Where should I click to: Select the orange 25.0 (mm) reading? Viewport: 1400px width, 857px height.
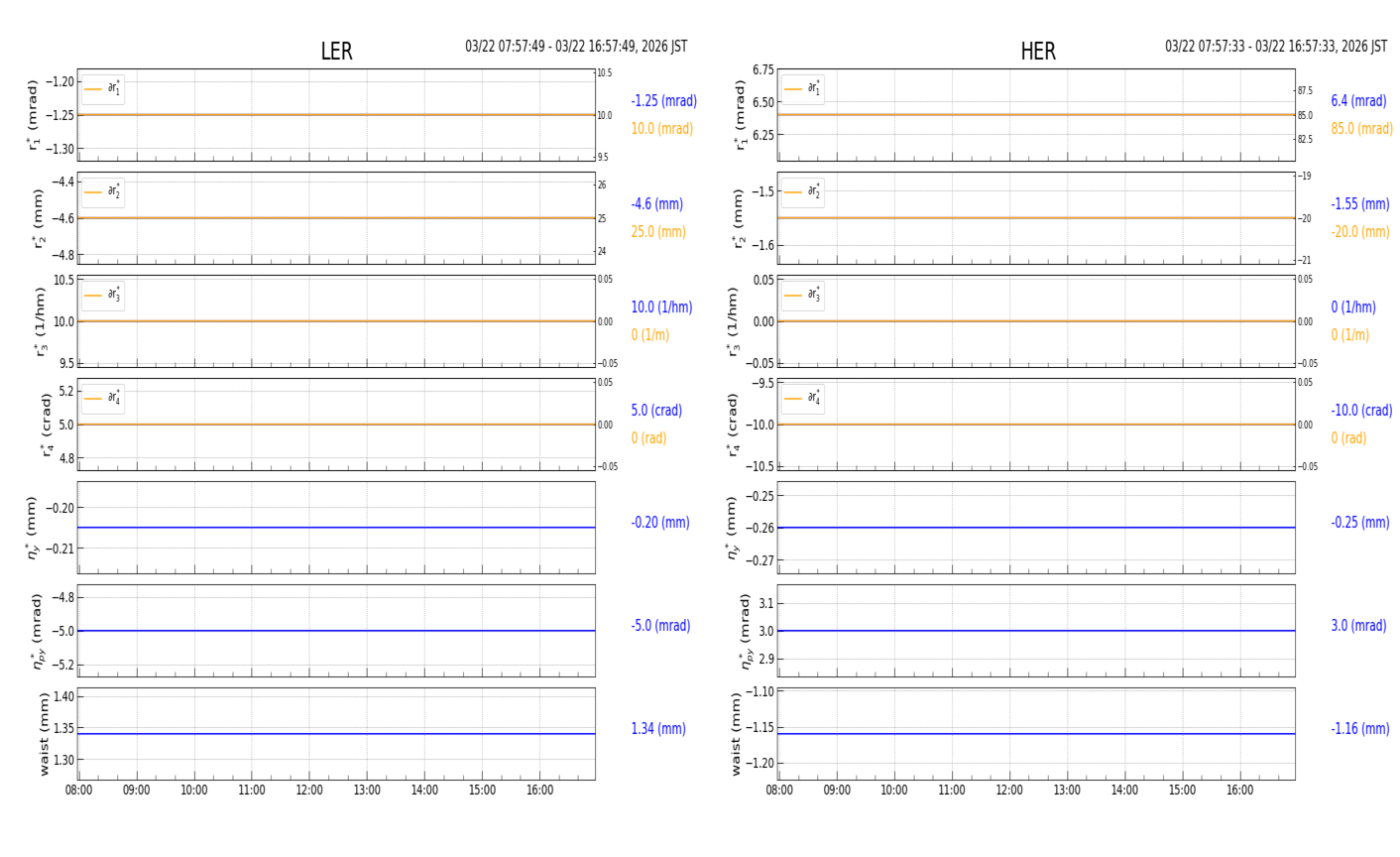pos(658,232)
